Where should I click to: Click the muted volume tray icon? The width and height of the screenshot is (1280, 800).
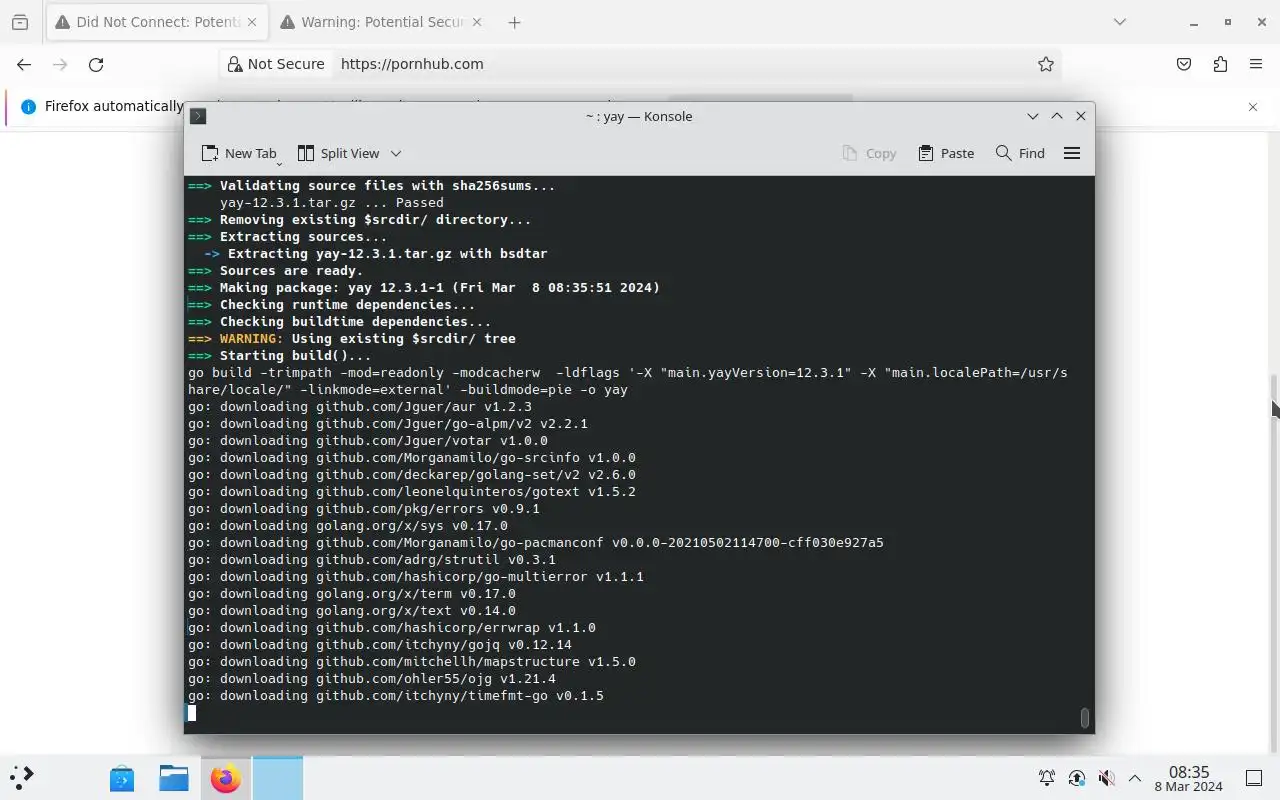(1106, 778)
